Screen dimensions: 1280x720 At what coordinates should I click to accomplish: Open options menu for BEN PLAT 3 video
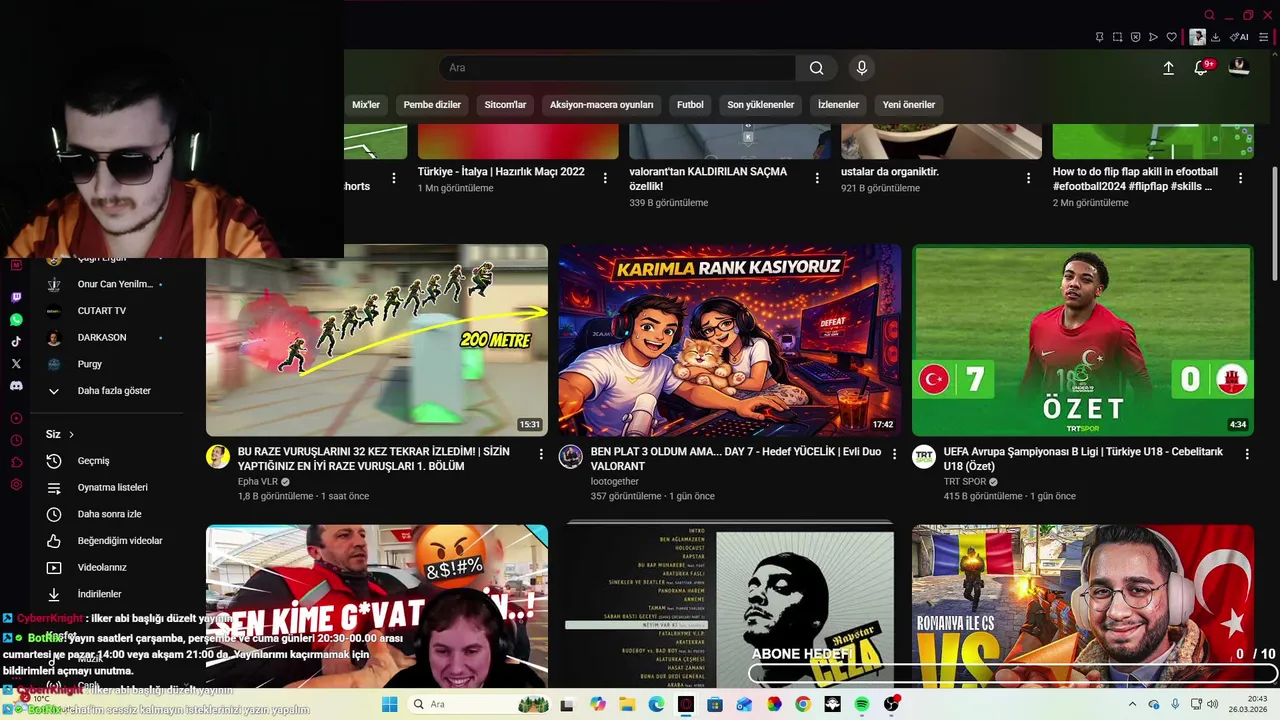(x=894, y=454)
